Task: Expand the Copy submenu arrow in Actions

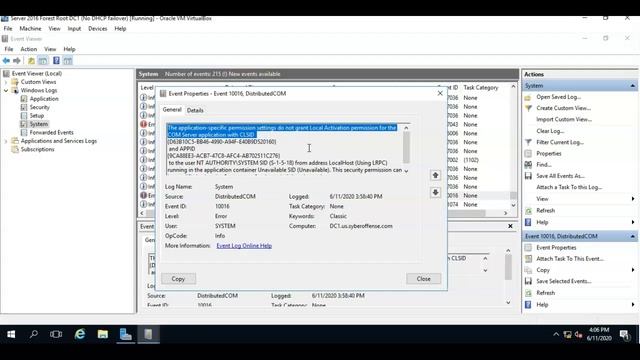Action: tap(633, 270)
